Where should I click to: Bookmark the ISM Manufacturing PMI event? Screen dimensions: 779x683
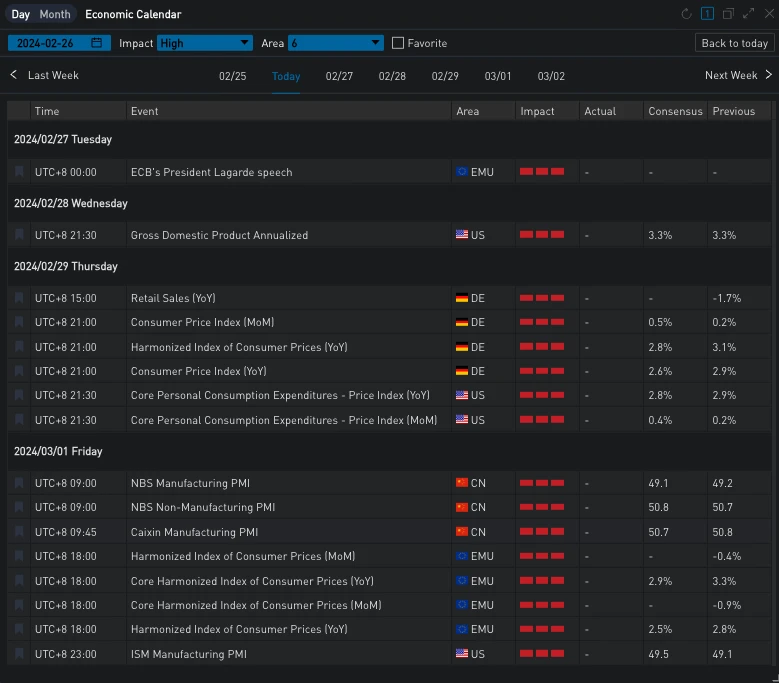click(x=19, y=654)
